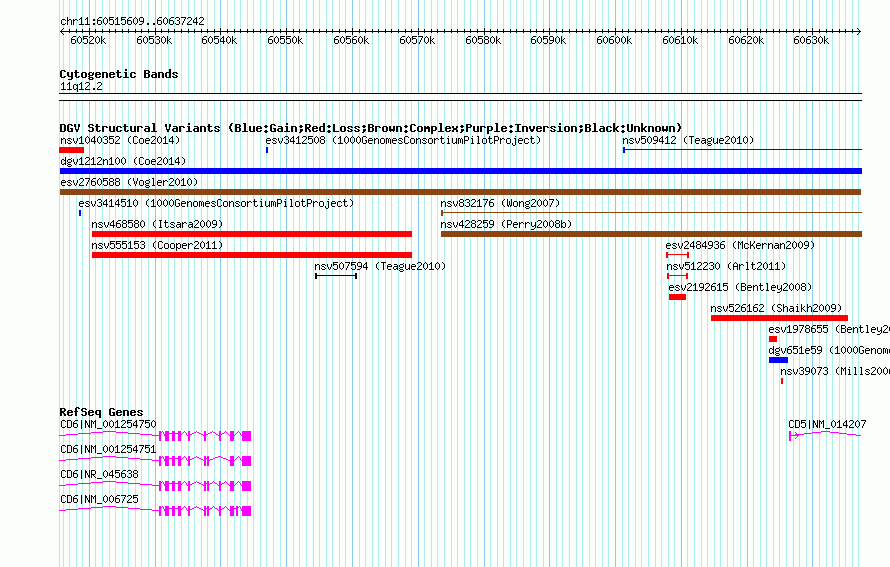Select the dgv1212n100 blue gain bar
The image size is (890, 567).
[460, 171]
